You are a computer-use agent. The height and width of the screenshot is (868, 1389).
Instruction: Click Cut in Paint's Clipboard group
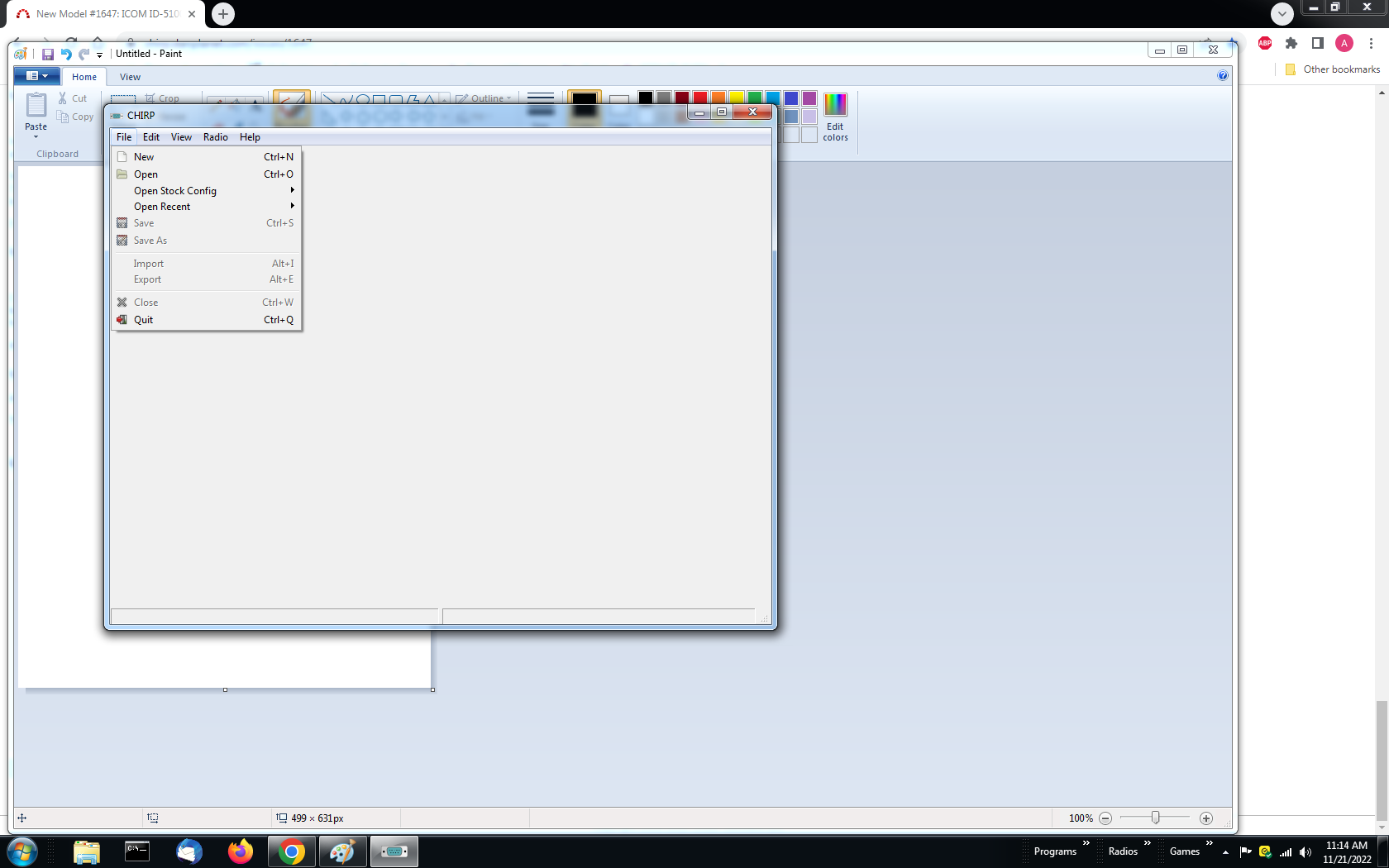tap(73, 98)
